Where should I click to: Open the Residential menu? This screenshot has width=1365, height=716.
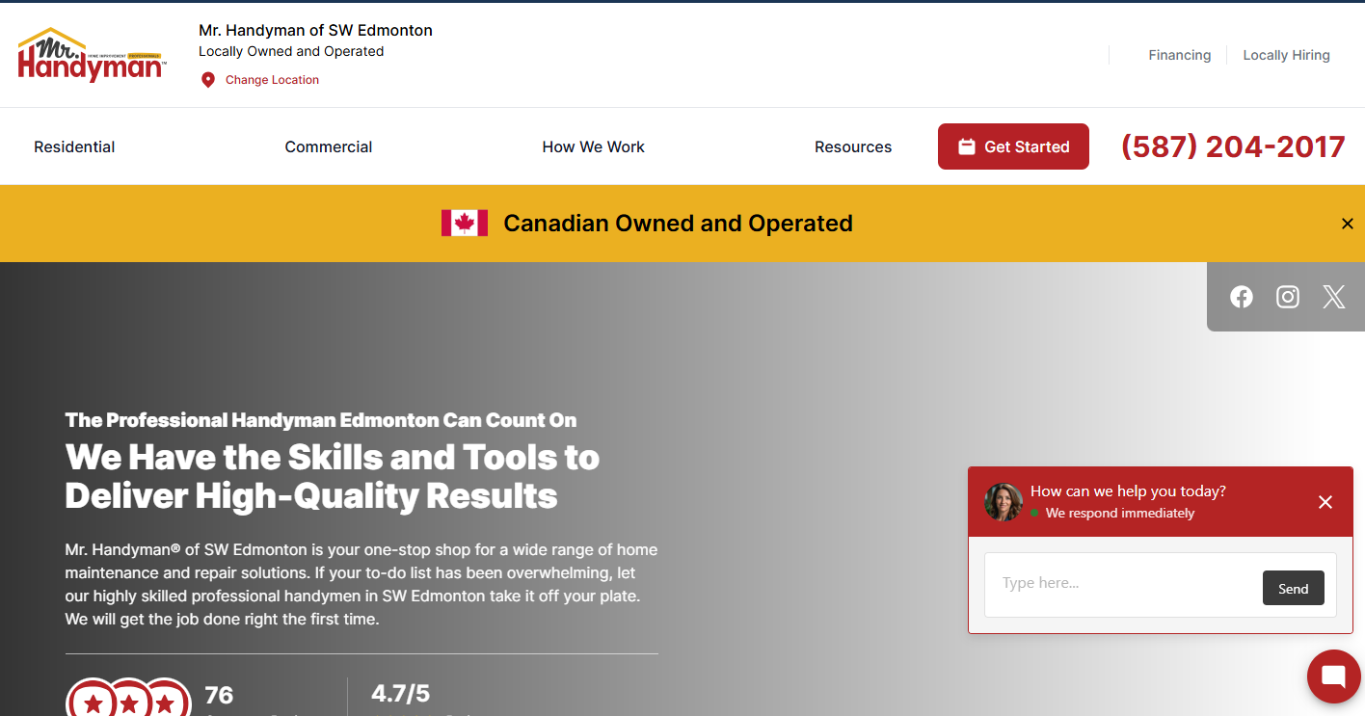[x=74, y=147]
